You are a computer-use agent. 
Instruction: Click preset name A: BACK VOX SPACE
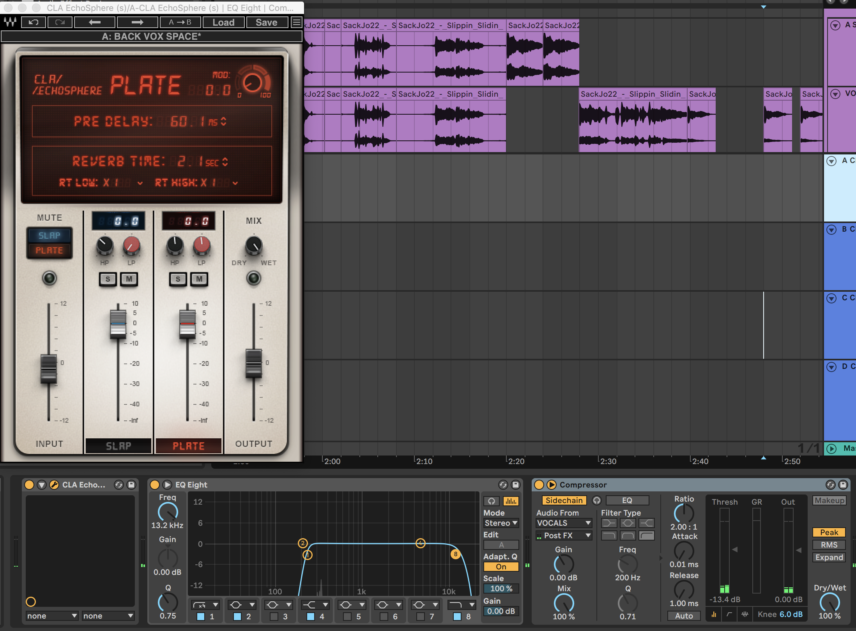(151, 37)
